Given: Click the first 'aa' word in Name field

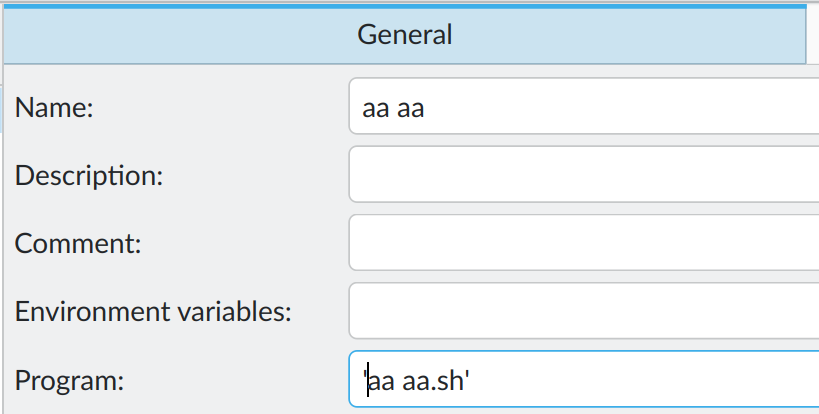Looking at the screenshot, I should tap(375, 108).
